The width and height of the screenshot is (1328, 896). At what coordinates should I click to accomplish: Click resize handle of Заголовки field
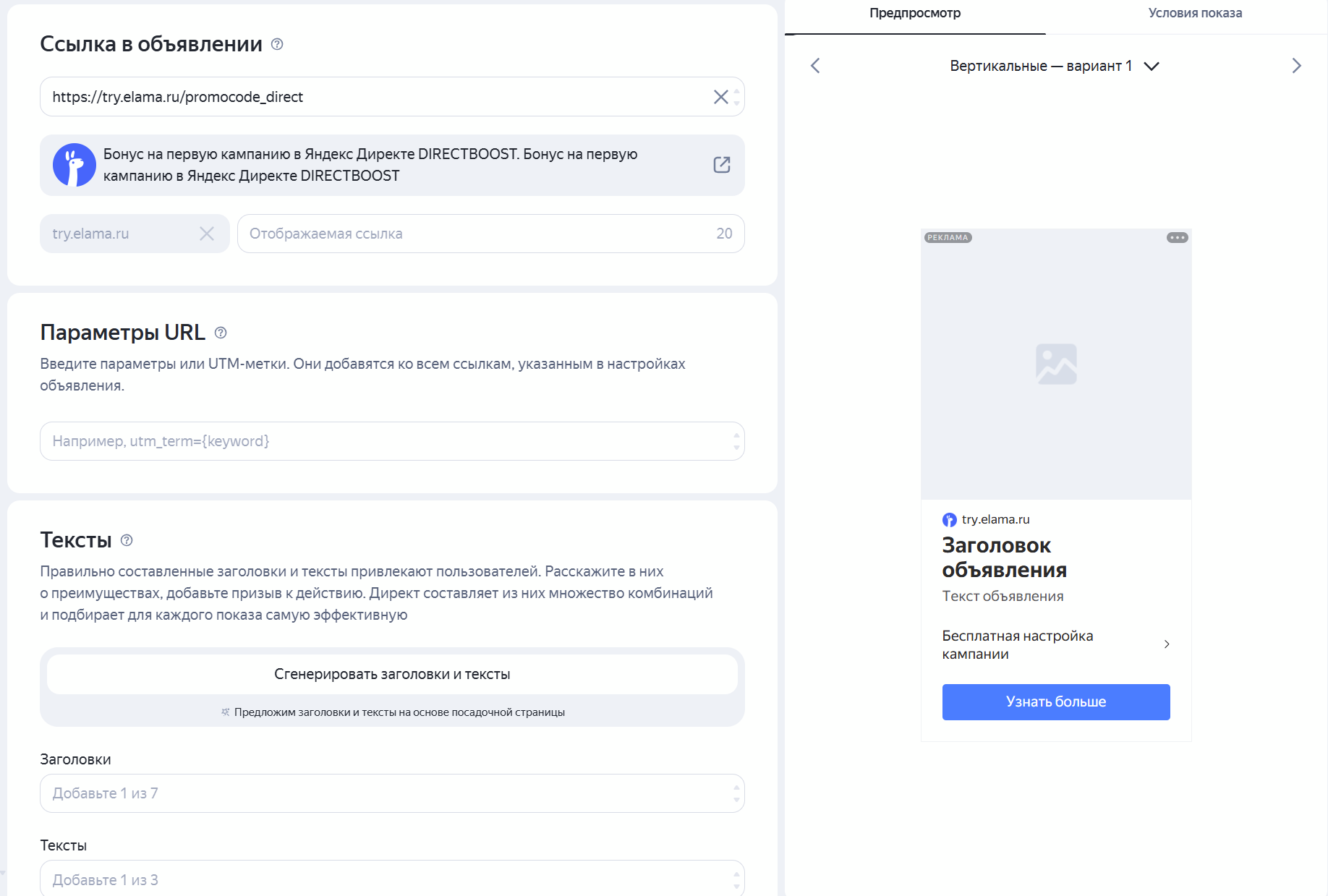pyautogui.click(x=736, y=793)
